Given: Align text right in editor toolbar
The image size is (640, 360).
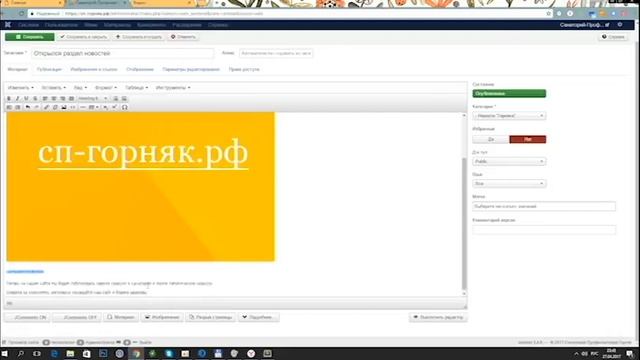Looking at the screenshot, I should 62,98.
